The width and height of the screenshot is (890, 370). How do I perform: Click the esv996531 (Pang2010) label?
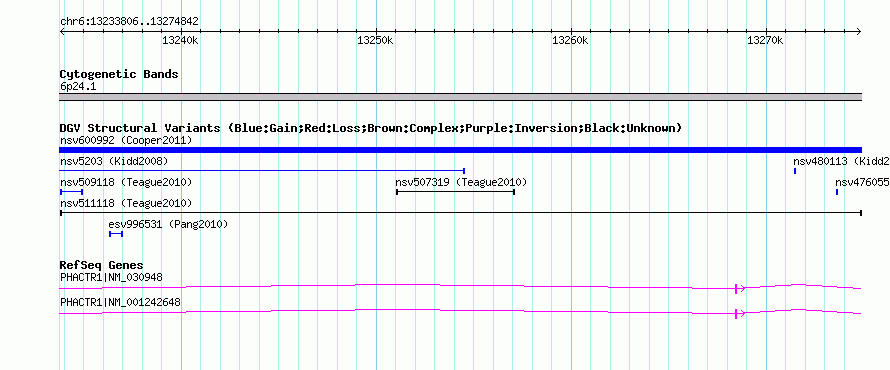(x=169, y=225)
